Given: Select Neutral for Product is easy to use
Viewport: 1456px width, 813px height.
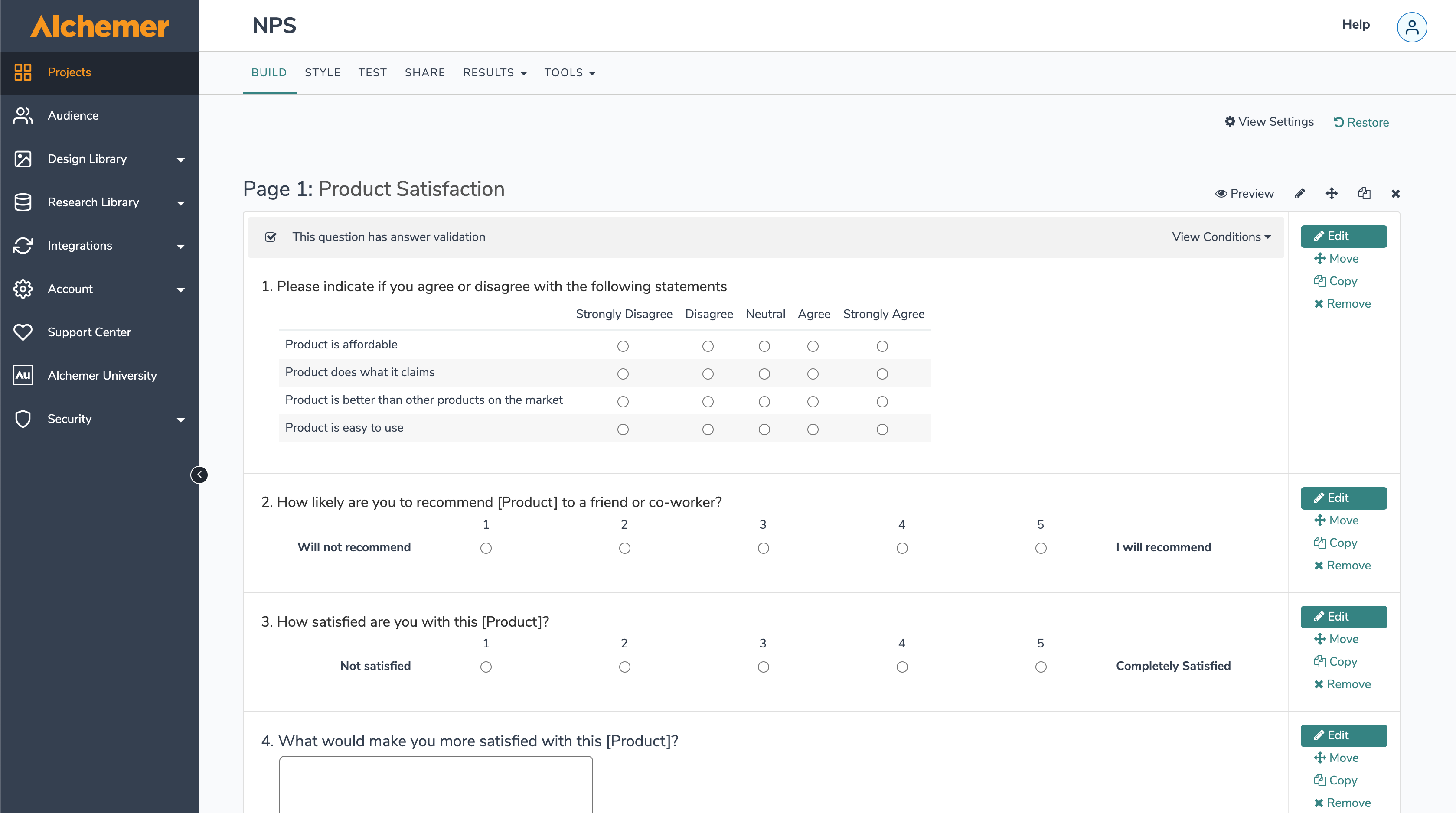Looking at the screenshot, I should tap(764, 429).
